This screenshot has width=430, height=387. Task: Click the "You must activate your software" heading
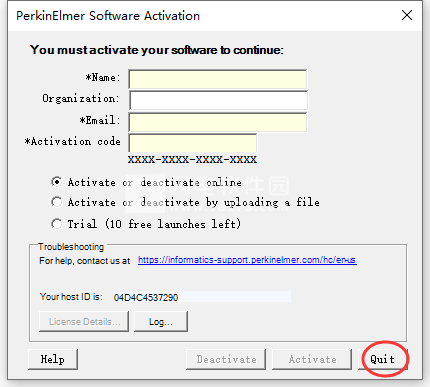157,50
